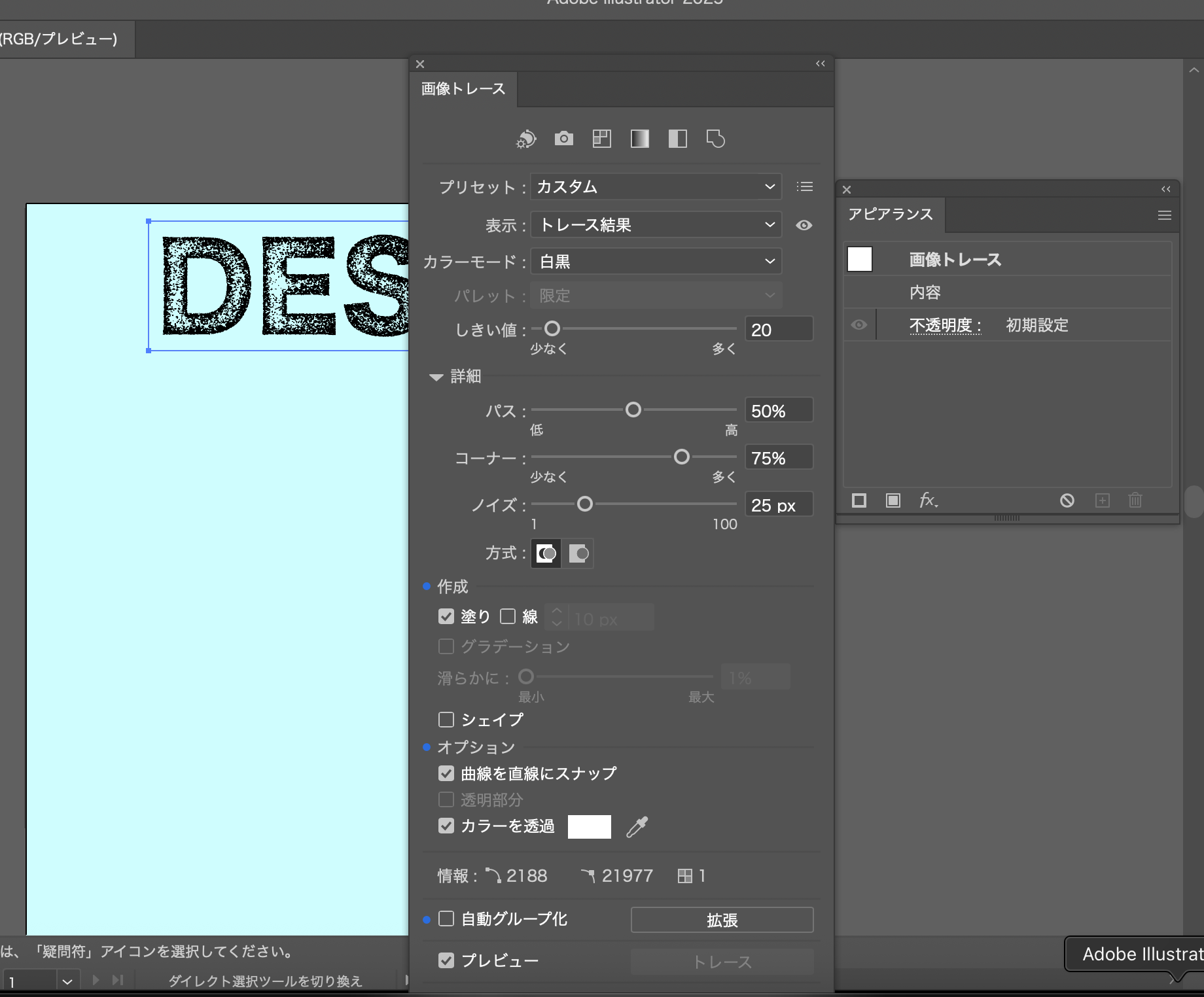Click the Auto-Color preset icon
Screen dimensions: 1204x997
click(x=526, y=139)
